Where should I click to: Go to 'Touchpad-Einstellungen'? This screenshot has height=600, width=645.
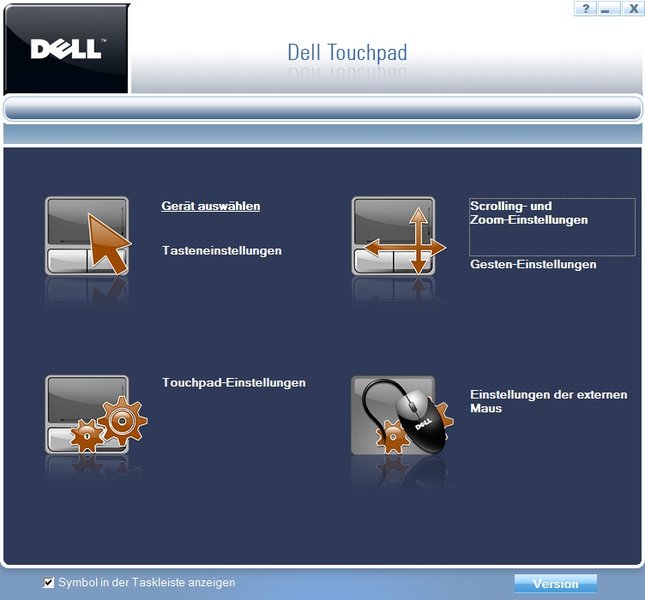tap(234, 382)
